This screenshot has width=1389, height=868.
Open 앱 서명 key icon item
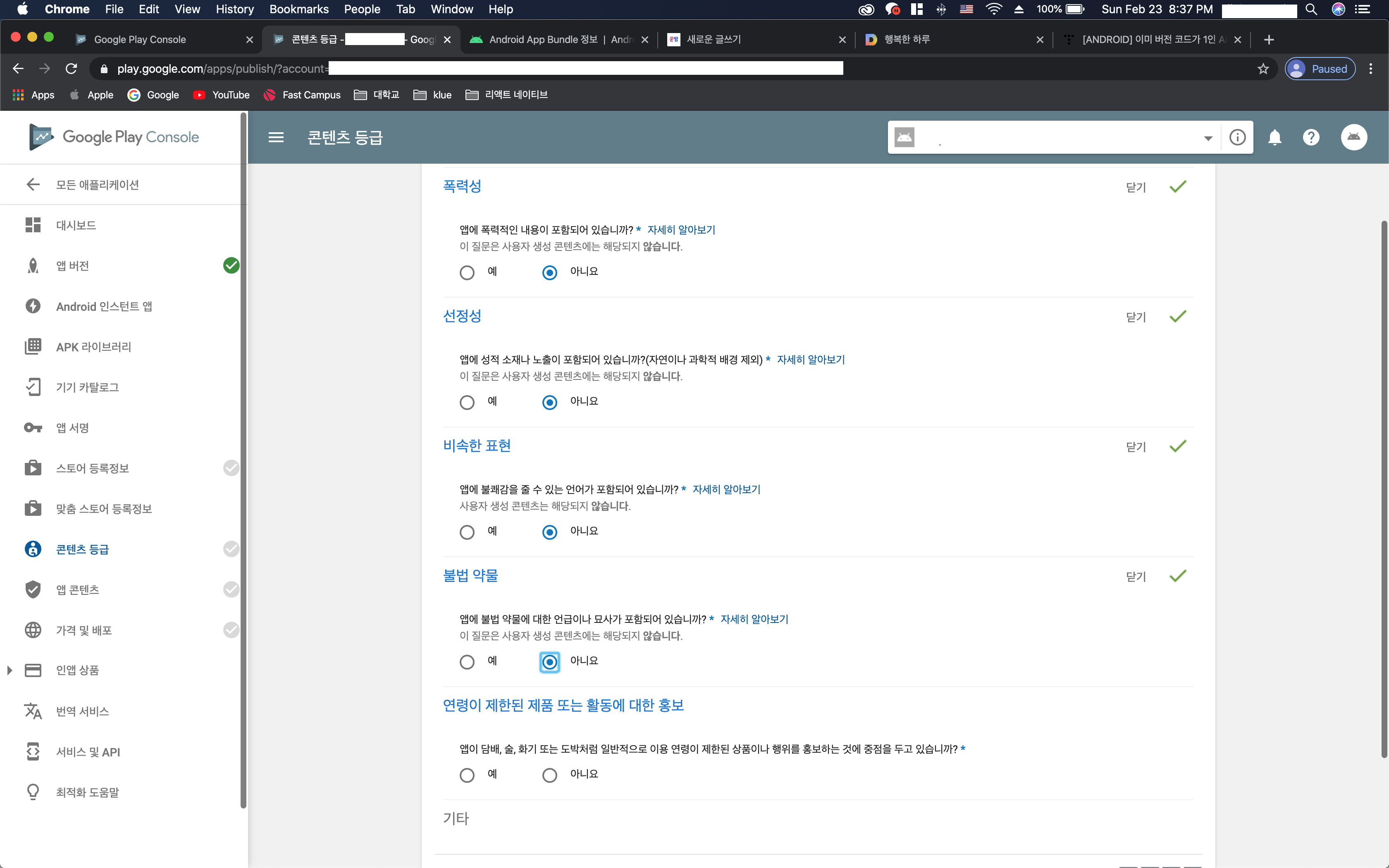(x=72, y=428)
